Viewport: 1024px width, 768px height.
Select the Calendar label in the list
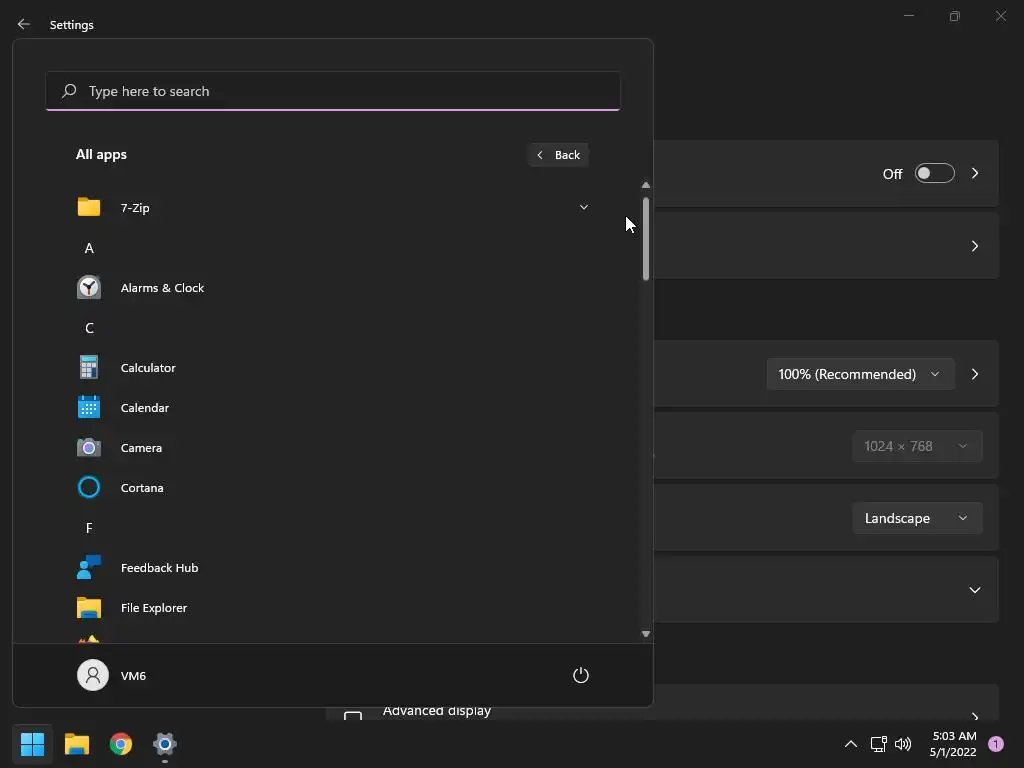pos(144,408)
